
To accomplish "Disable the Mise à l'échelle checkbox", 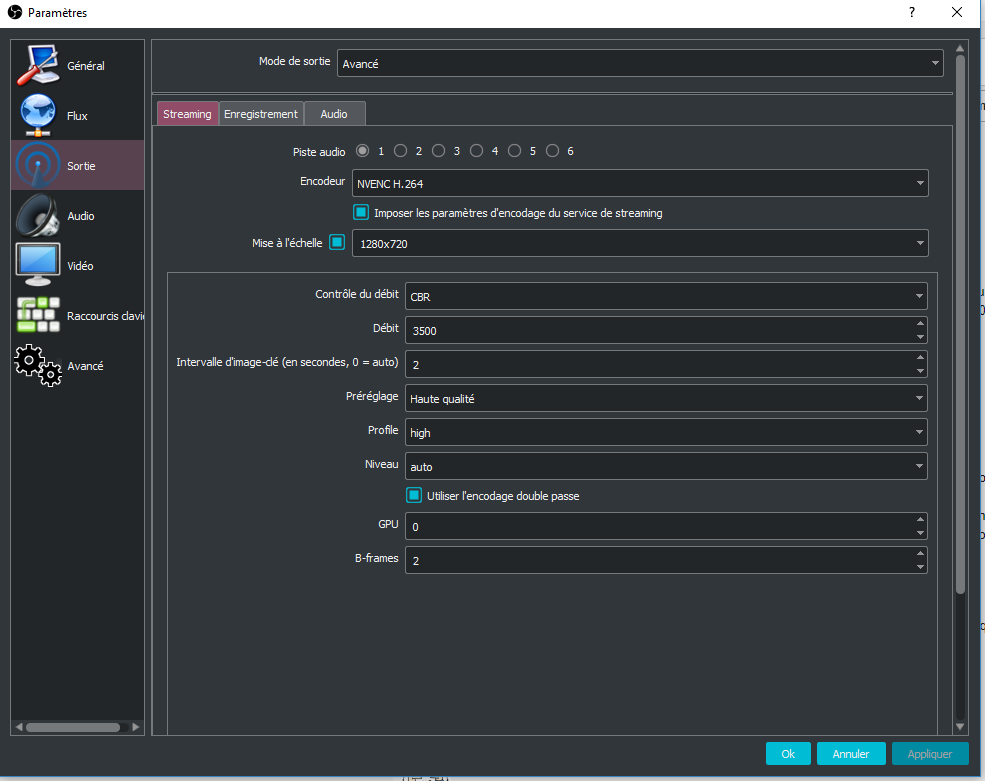I will pos(337,242).
